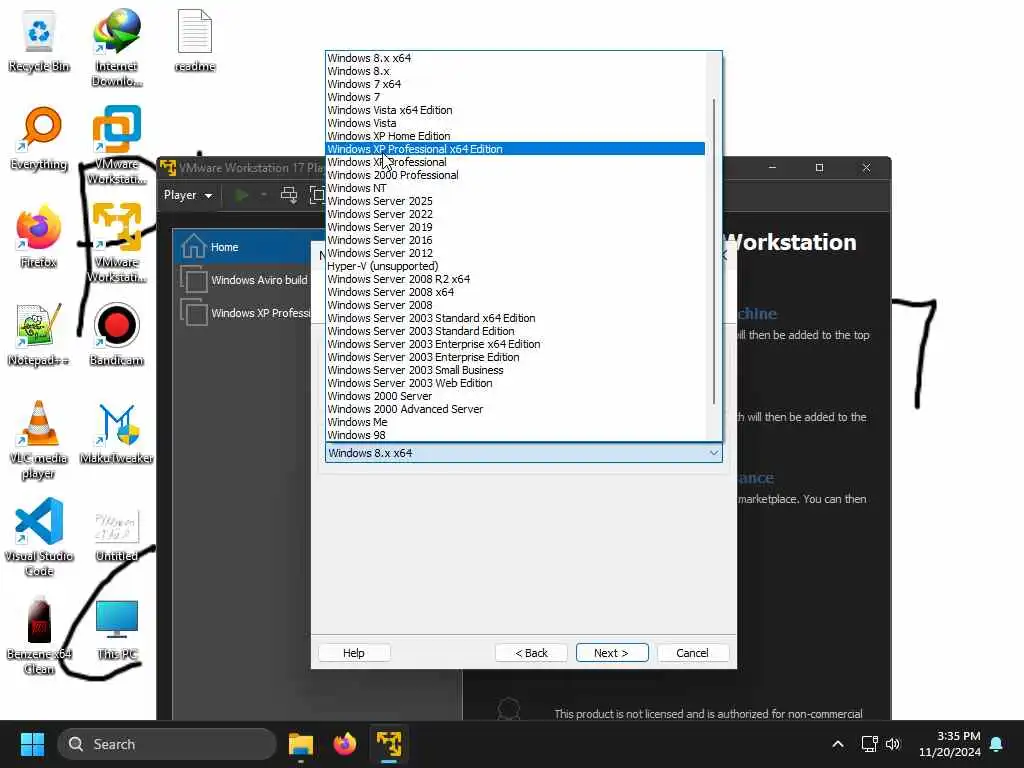Open Visual Studio Code shortcut
This screenshot has height=768, width=1024.
pos(39,537)
